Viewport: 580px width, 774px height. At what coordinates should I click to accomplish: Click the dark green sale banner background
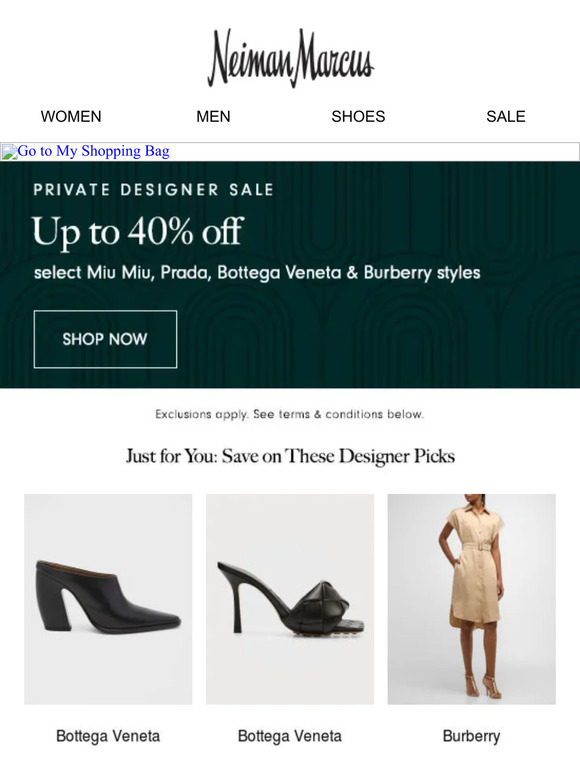(x=385, y=336)
